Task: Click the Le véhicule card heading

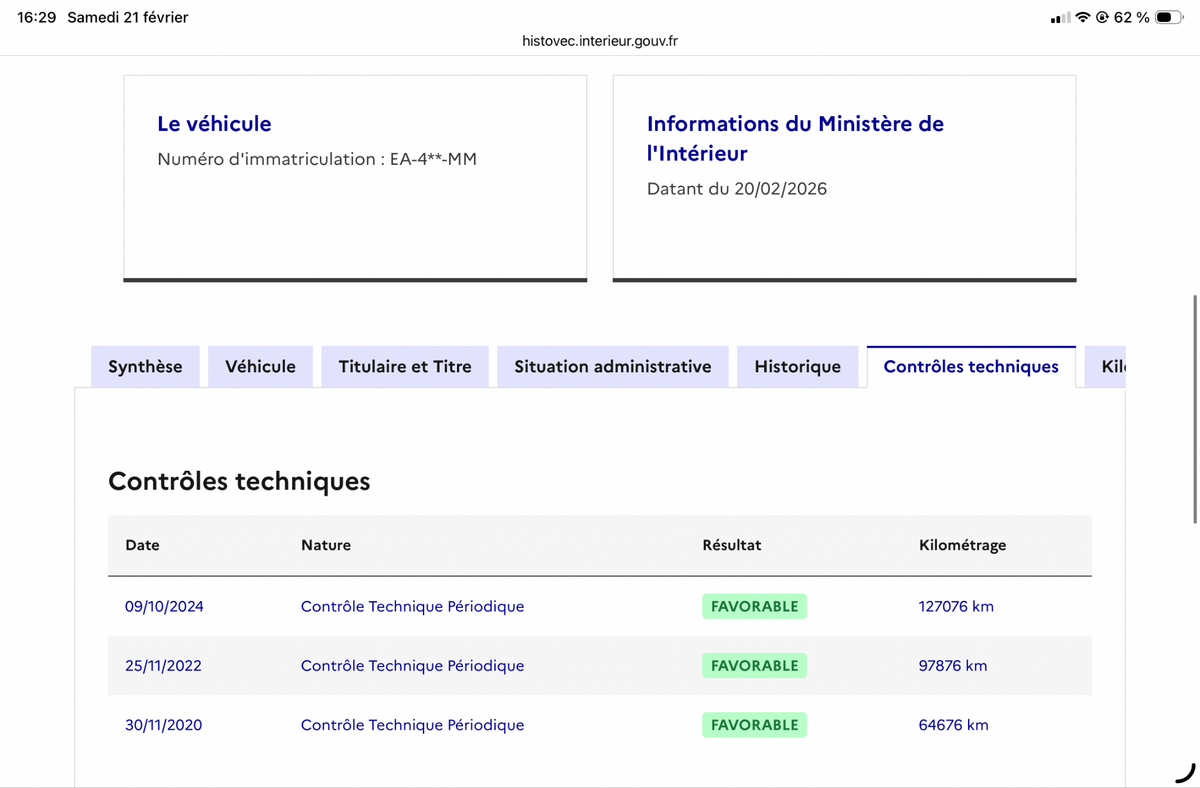Action: 214,124
